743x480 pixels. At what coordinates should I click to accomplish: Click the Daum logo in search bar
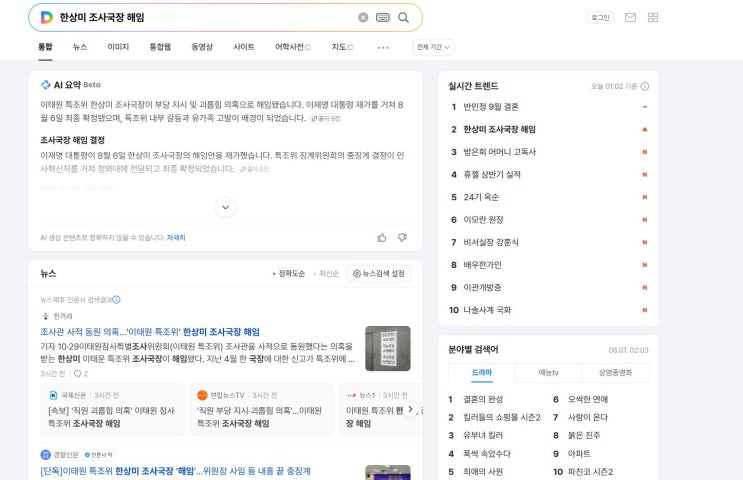pyautogui.click(x=46, y=18)
